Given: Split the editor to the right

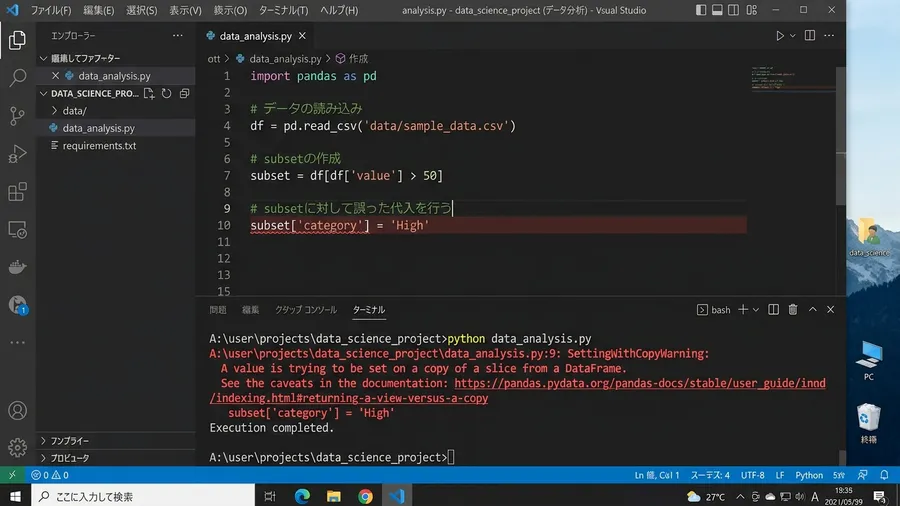Looking at the screenshot, I should (x=810, y=36).
